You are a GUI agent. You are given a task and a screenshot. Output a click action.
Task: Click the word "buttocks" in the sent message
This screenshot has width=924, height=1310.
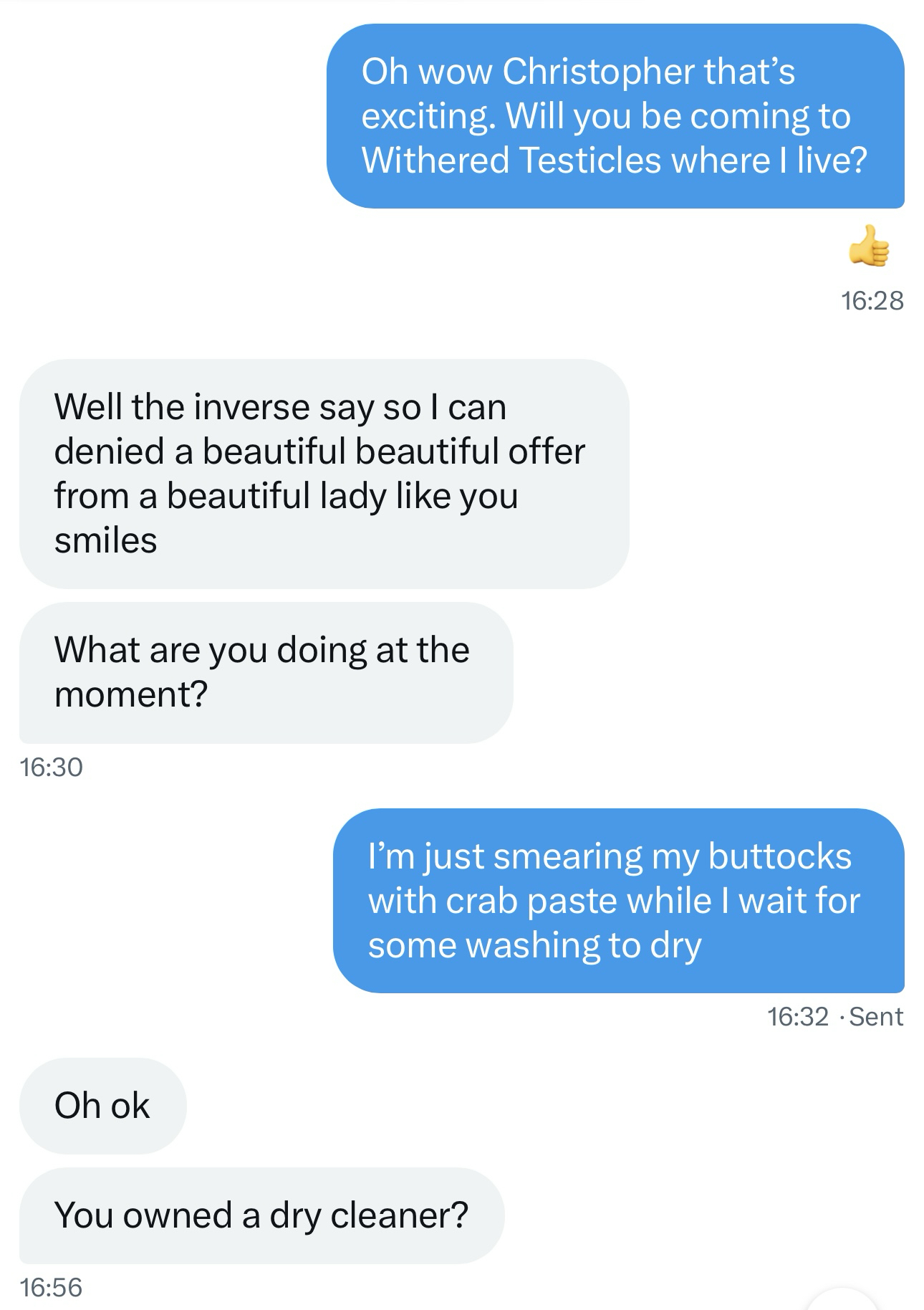coord(779,856)
